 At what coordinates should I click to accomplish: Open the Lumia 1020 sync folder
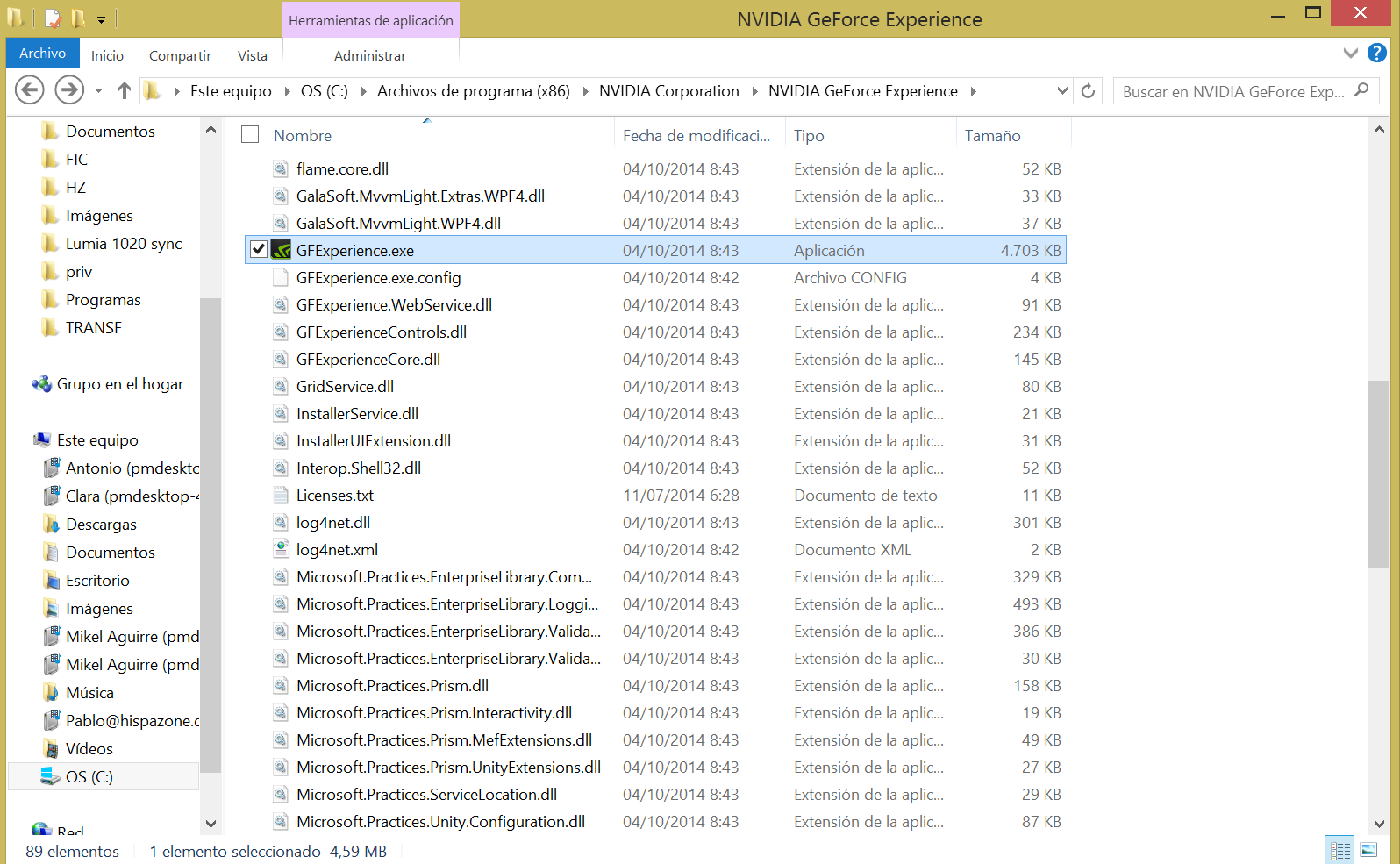pos(124,244)
